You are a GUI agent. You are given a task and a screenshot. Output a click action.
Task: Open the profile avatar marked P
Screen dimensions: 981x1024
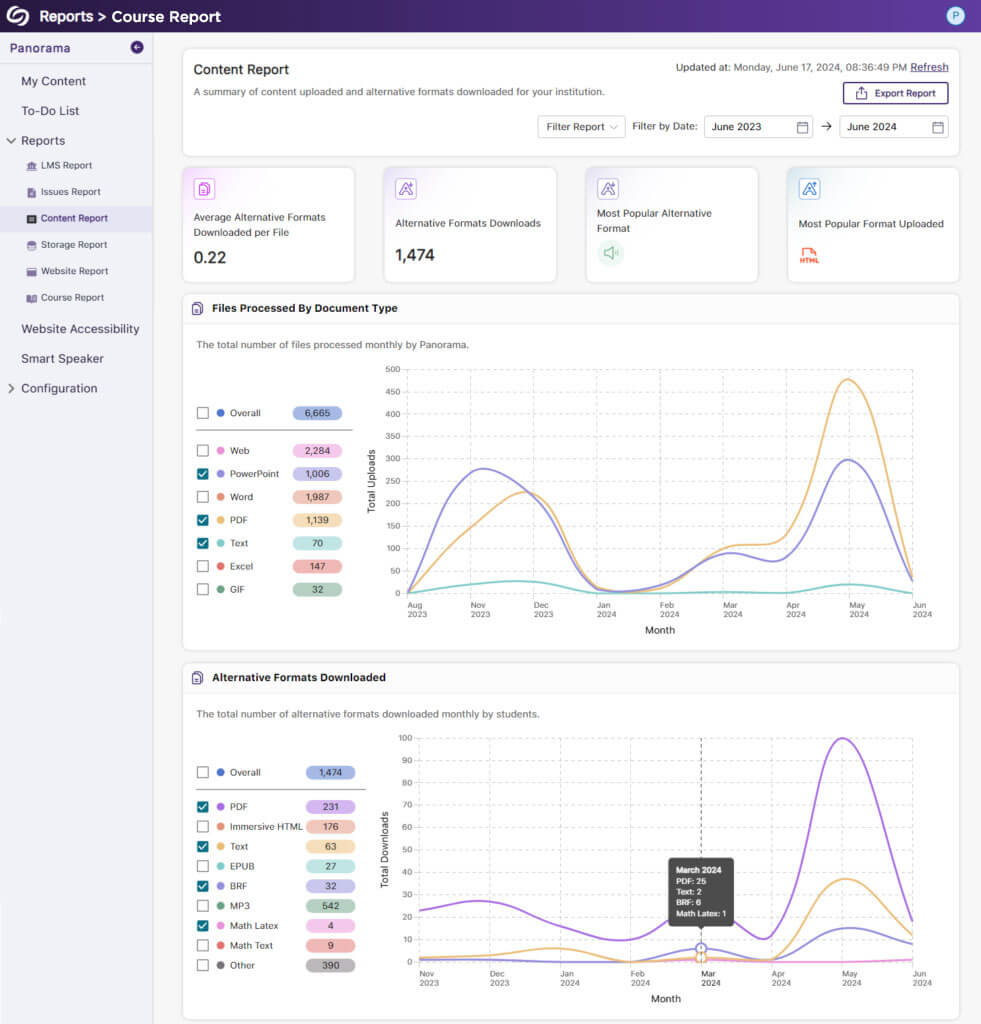point(955,16)
